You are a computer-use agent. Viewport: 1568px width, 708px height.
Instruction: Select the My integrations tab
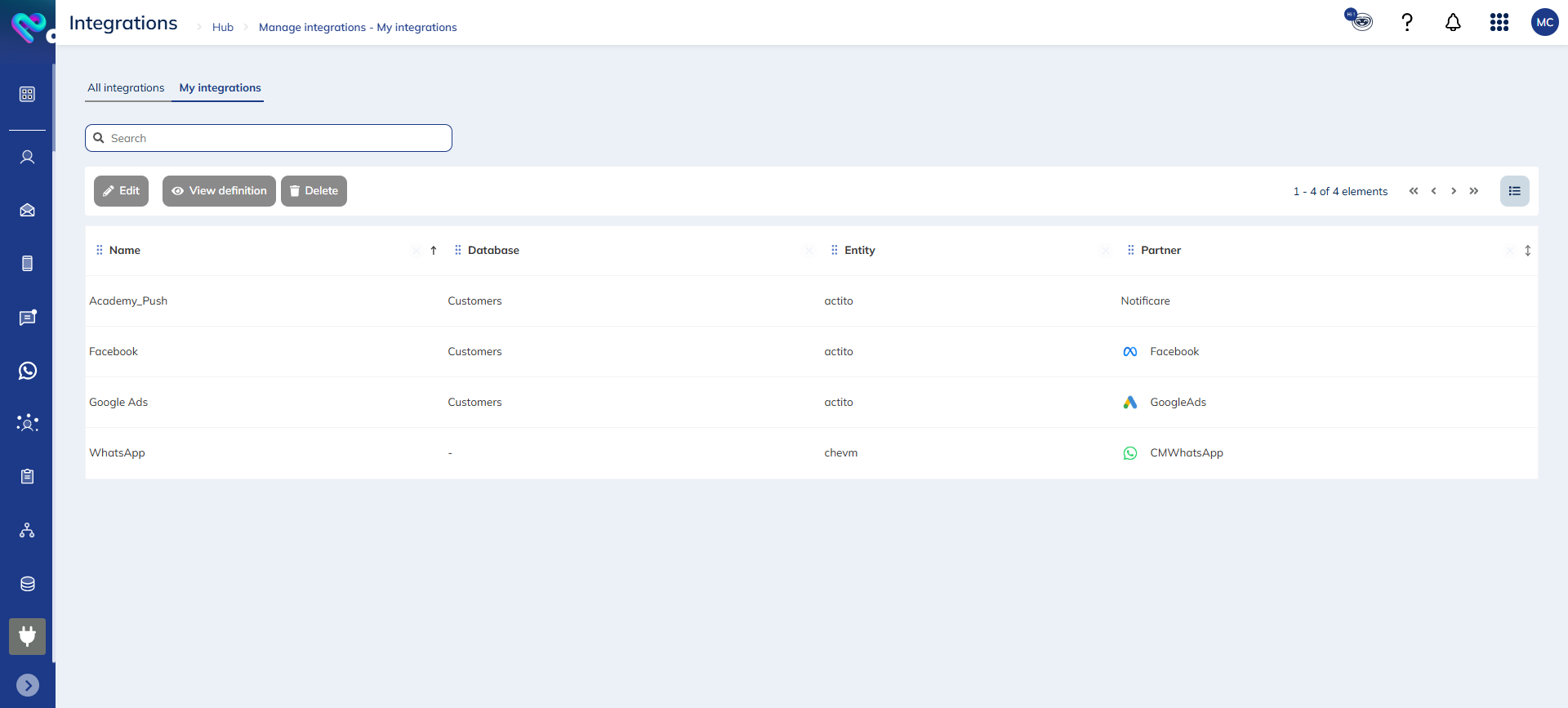tap(220, 88)
